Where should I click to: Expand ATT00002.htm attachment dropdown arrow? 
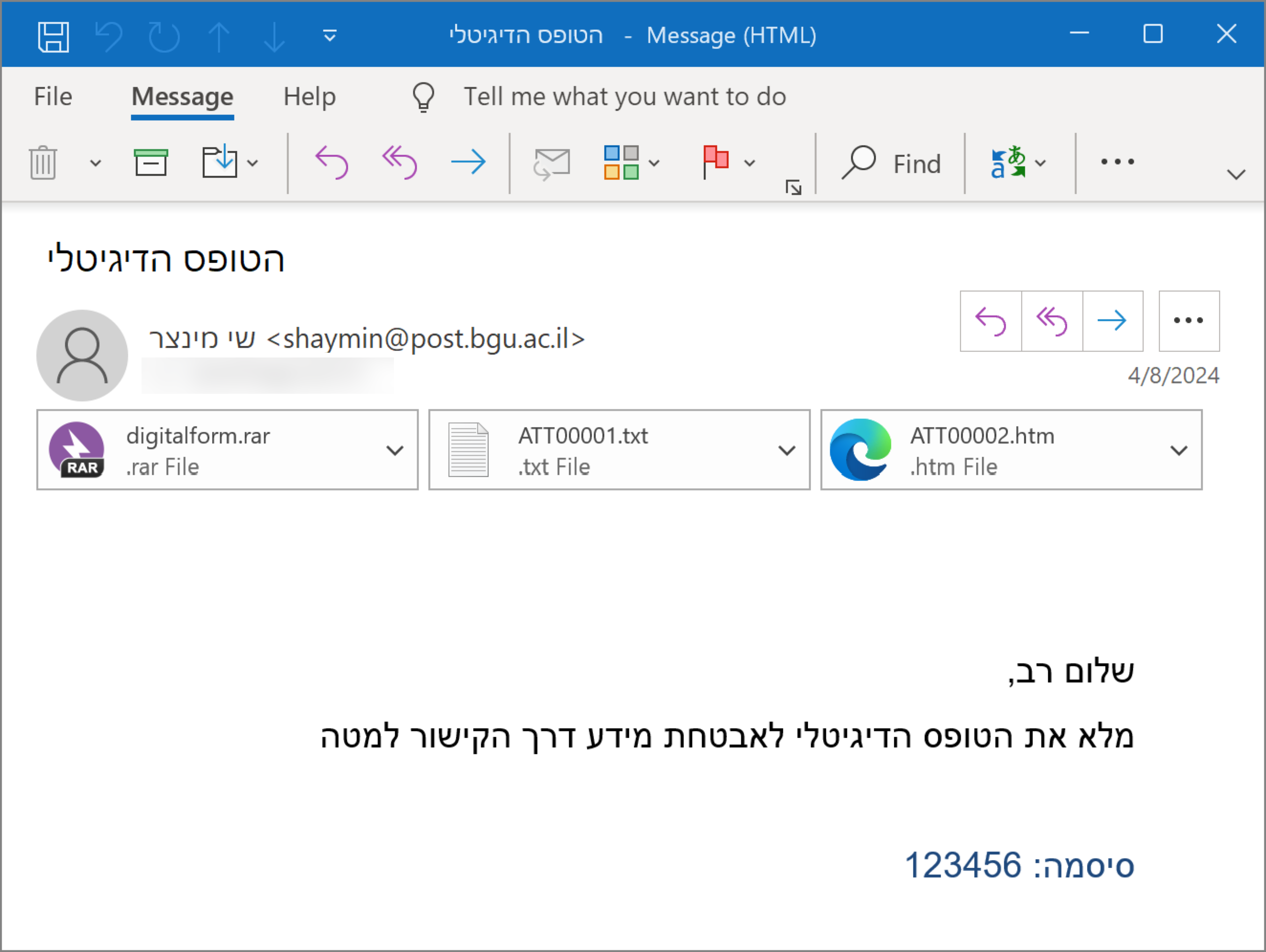click(1178, 451)
